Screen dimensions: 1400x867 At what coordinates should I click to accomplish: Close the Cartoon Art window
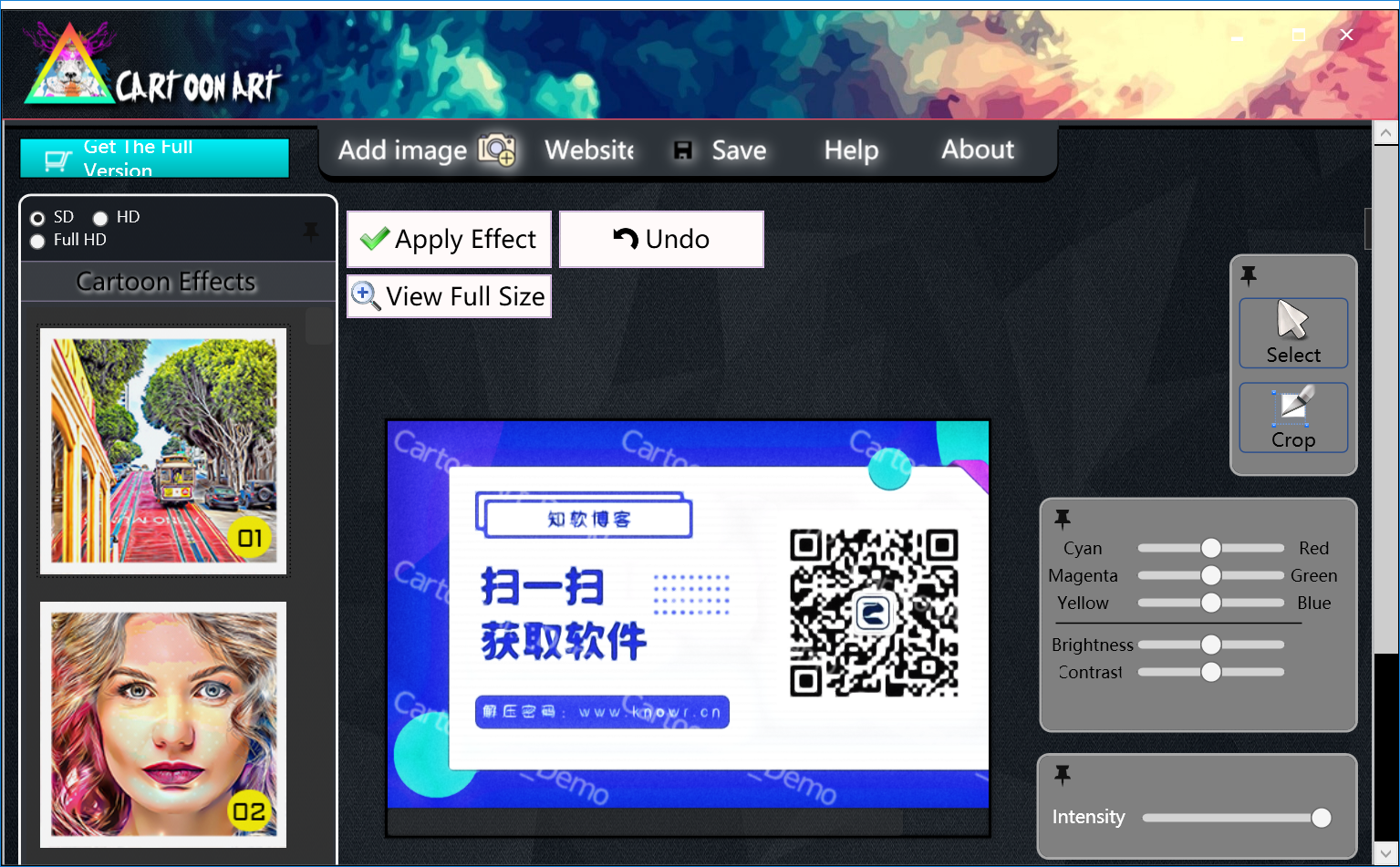coord(1347,35)
